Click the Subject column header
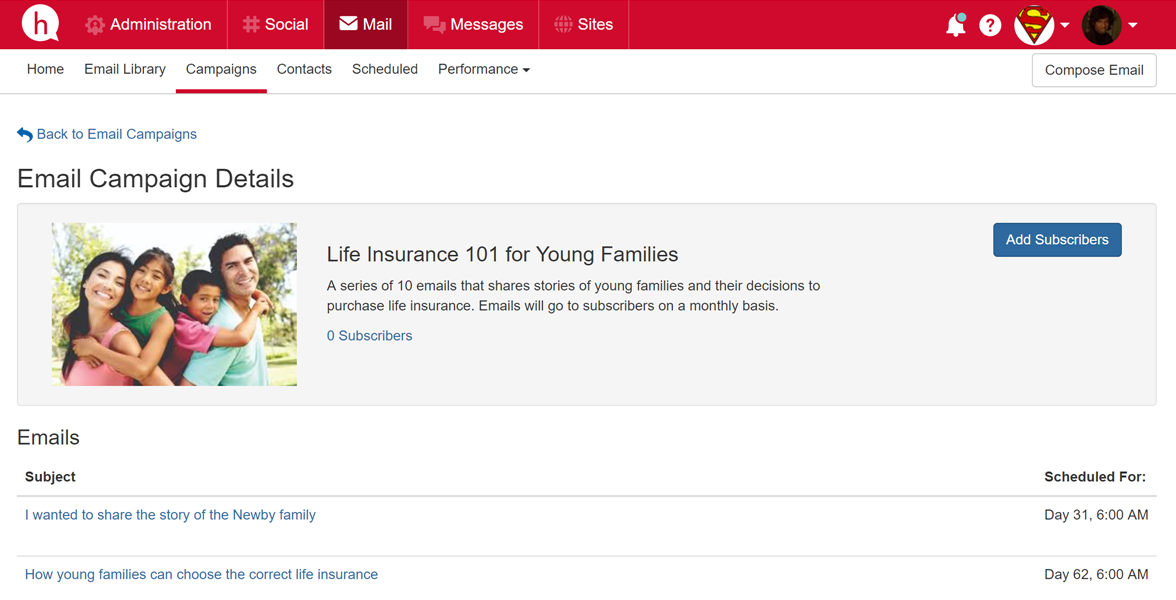Image resolution: width=1176 pixels, height=600 pixels. click(x=50, y=477)
